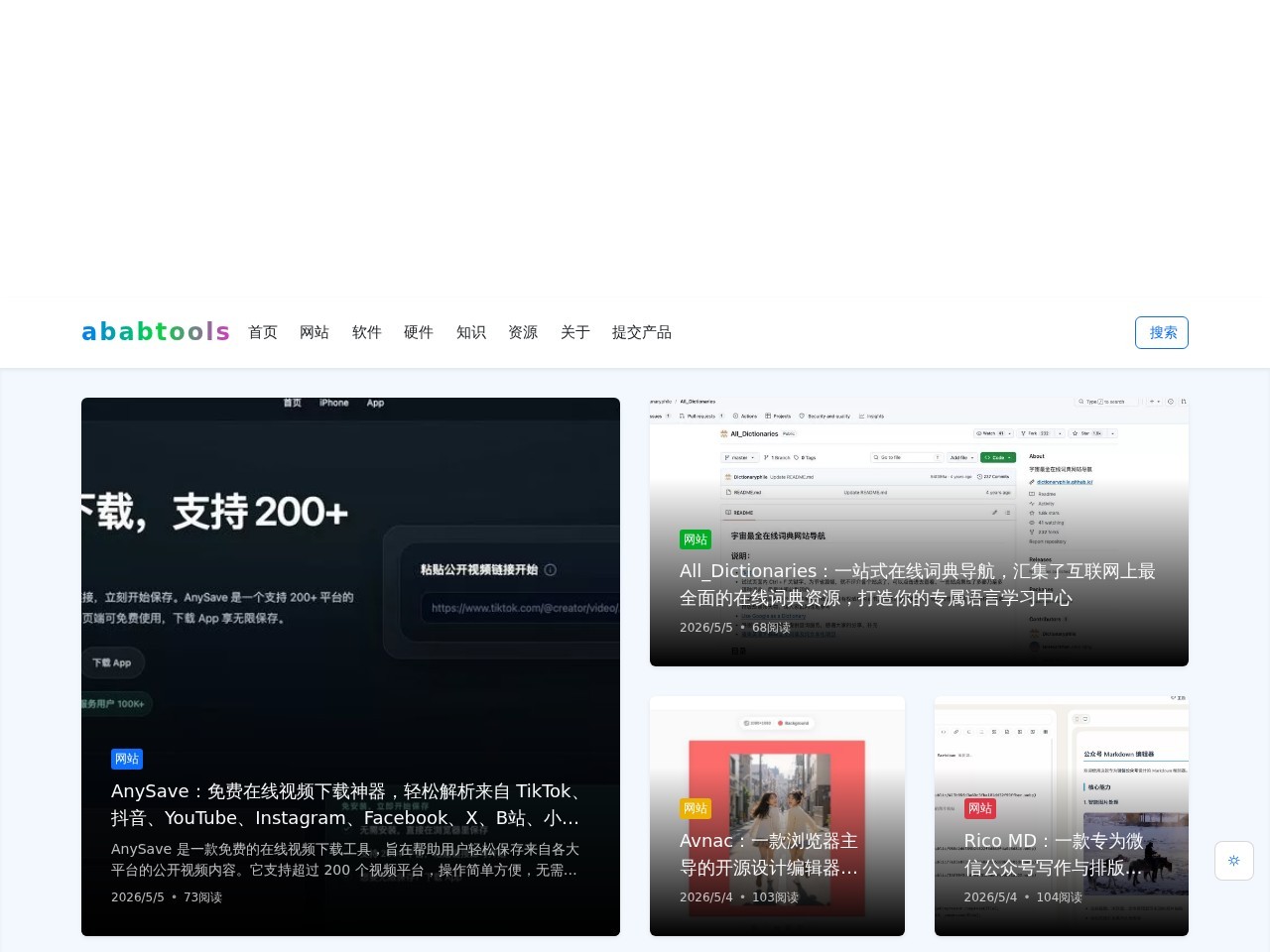Click the "2026/5/5 • 68阅读" text
The image size is (1270, 952).
(x=735, y=628)
